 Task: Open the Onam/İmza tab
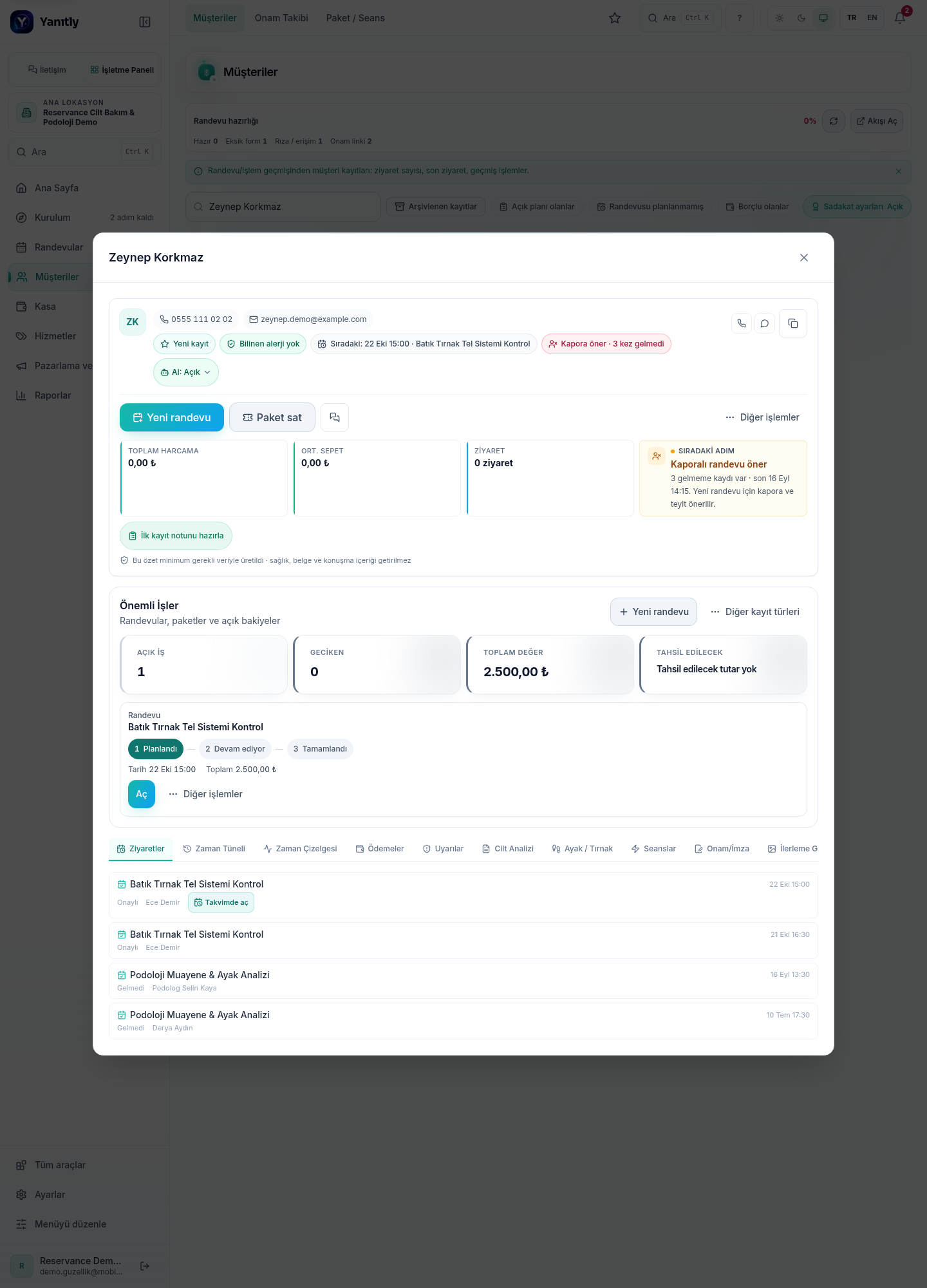pyautogui.click(x=722, y=849)
